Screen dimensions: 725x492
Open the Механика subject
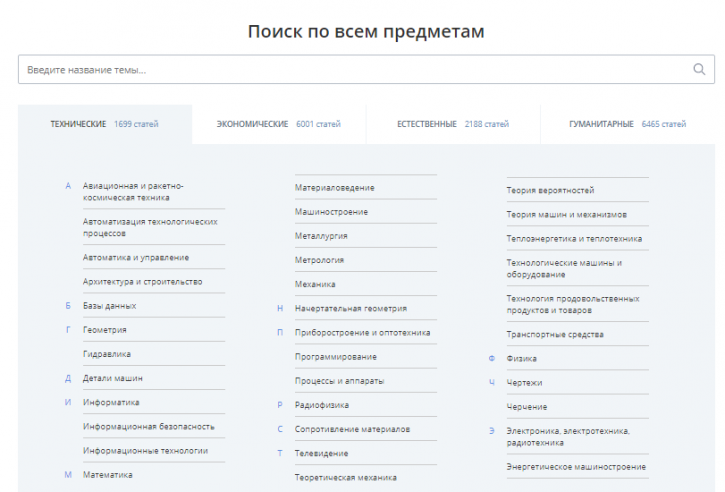tap(315, 284)
